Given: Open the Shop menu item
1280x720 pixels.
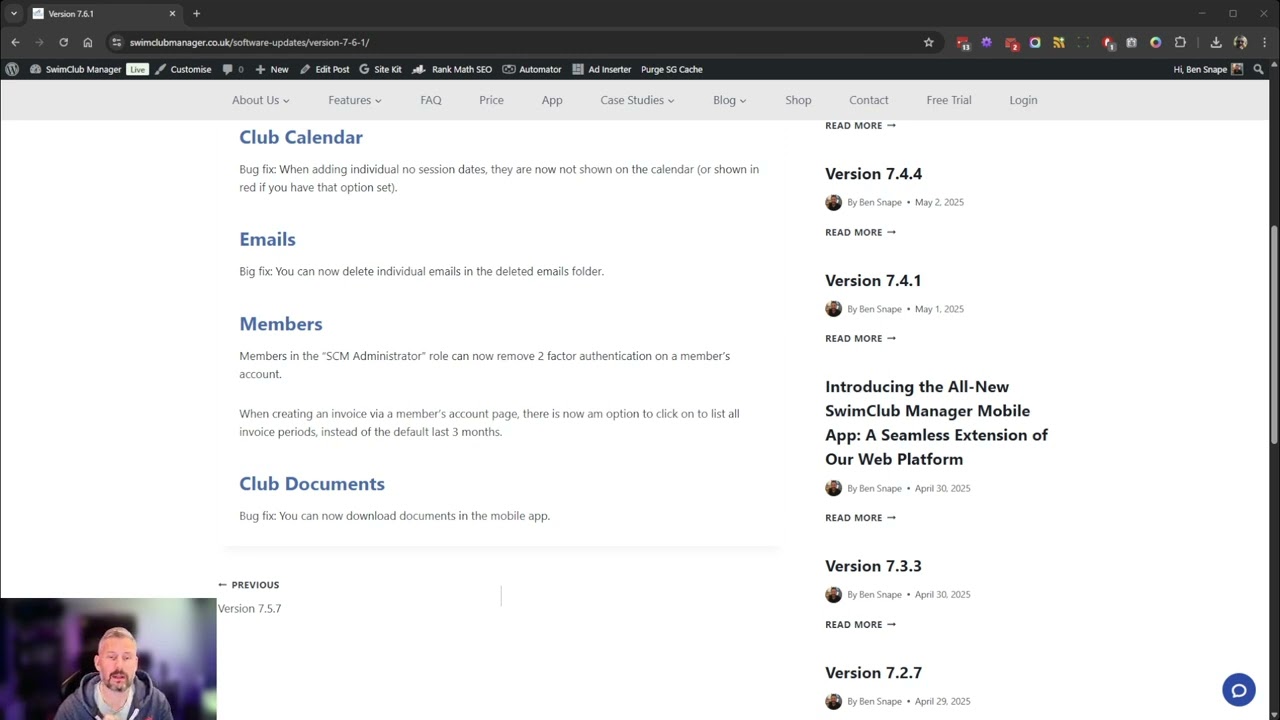Looking at the screenshot, I should point(798,100).
